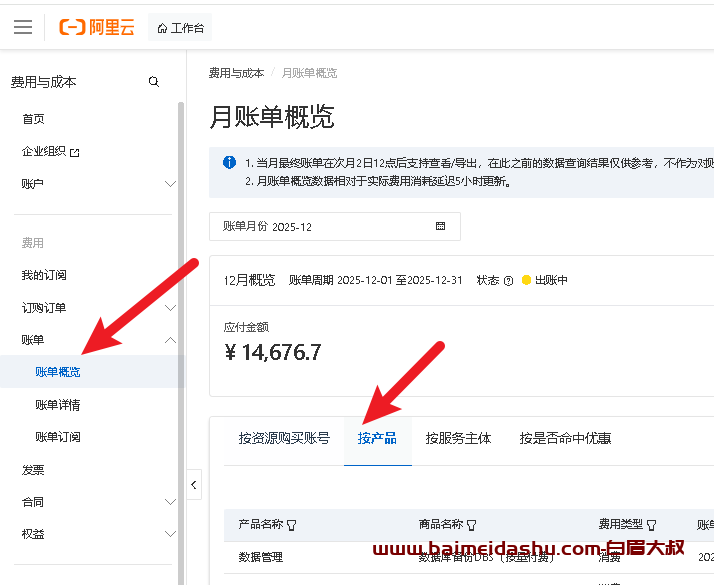
Task: Click filter icon beside 商品名称 column
Action: 471,525
